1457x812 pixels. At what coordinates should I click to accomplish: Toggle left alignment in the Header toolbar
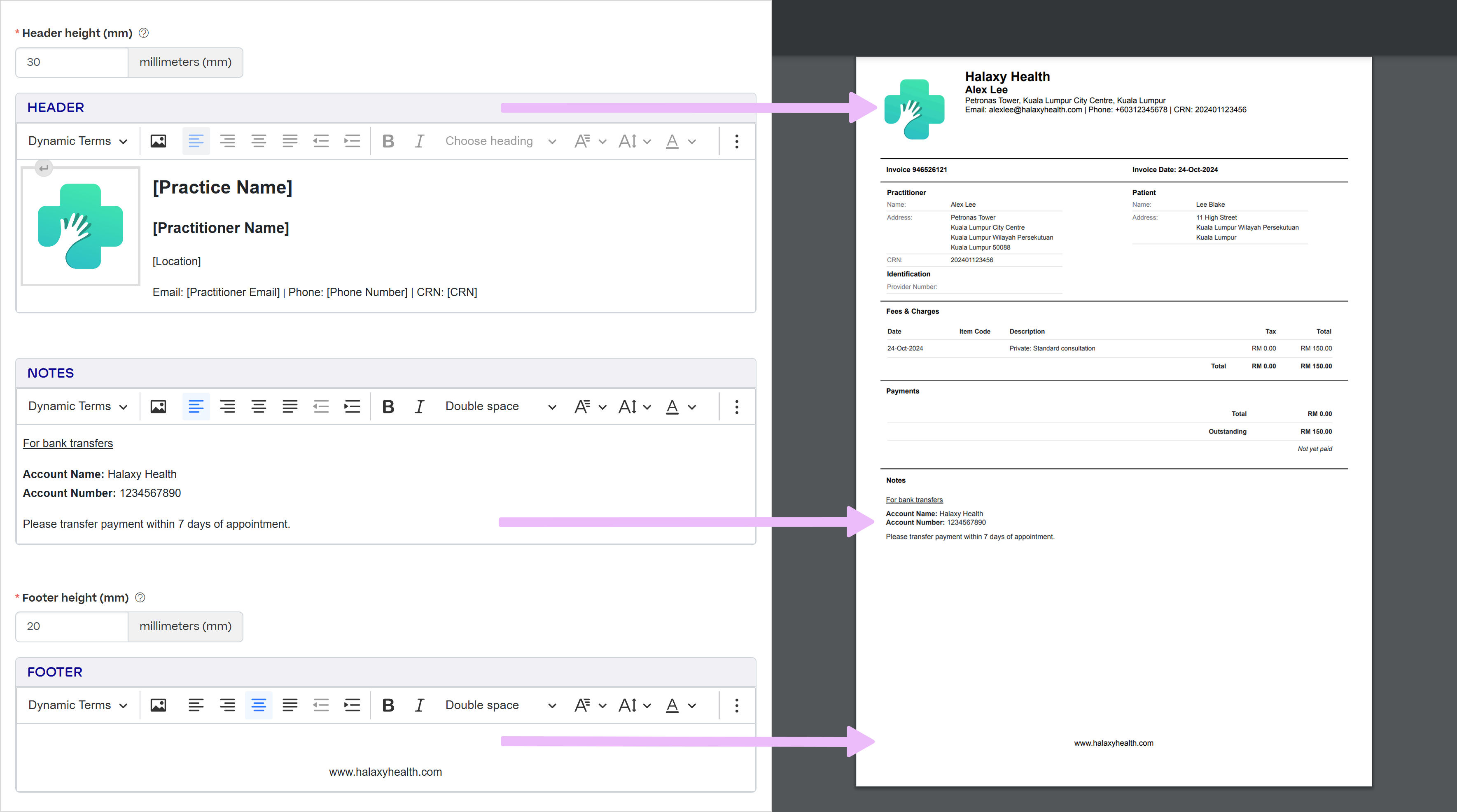196,141
